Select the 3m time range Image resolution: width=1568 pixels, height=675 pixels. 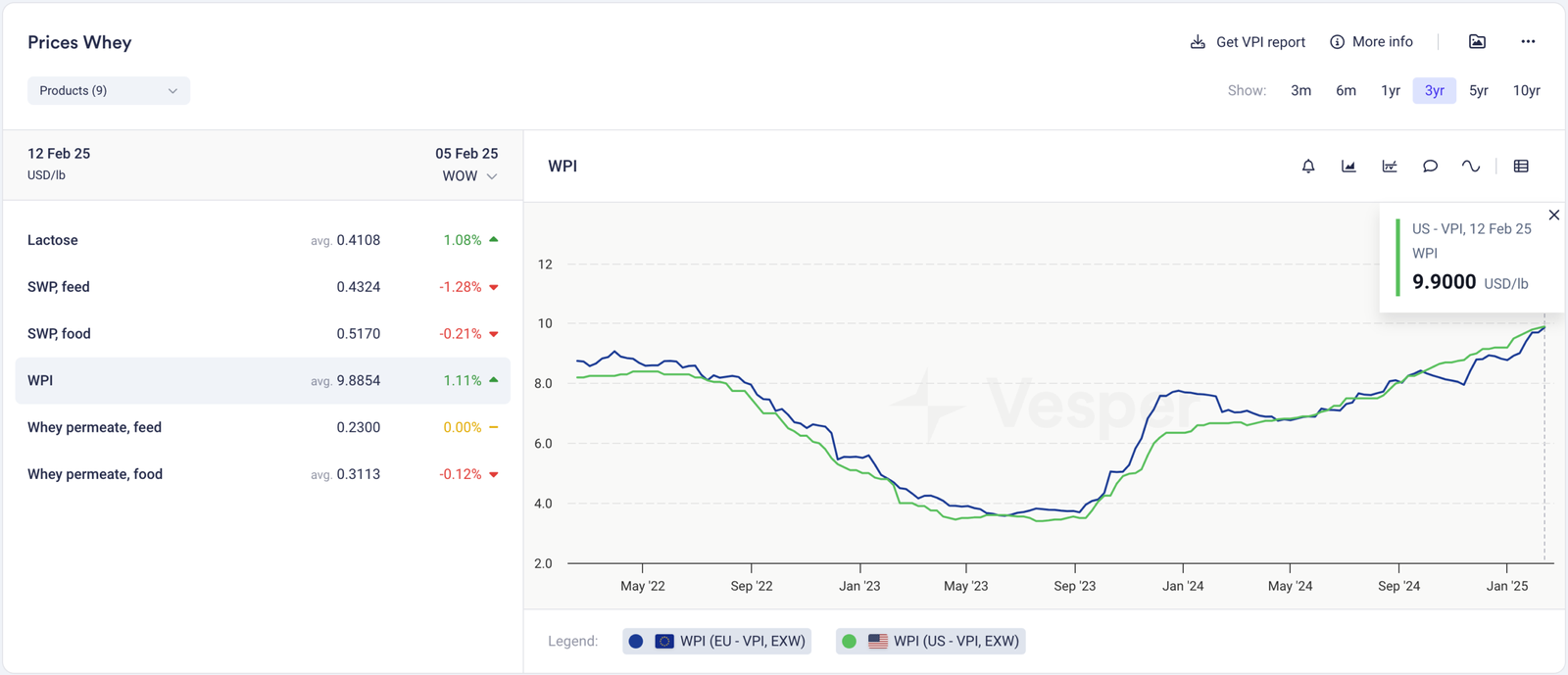tap(1300, 90)
